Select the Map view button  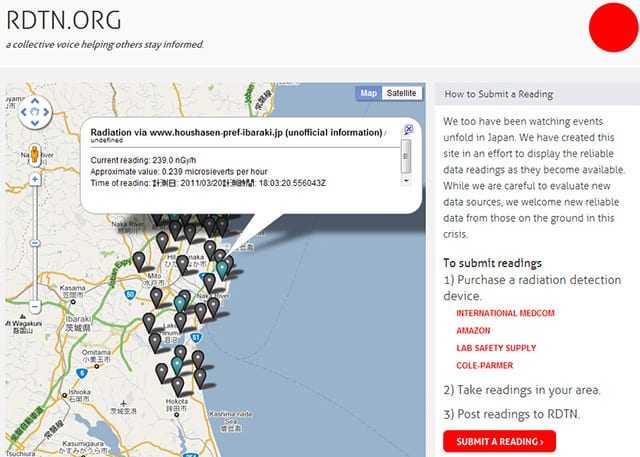tap(369, 93)
